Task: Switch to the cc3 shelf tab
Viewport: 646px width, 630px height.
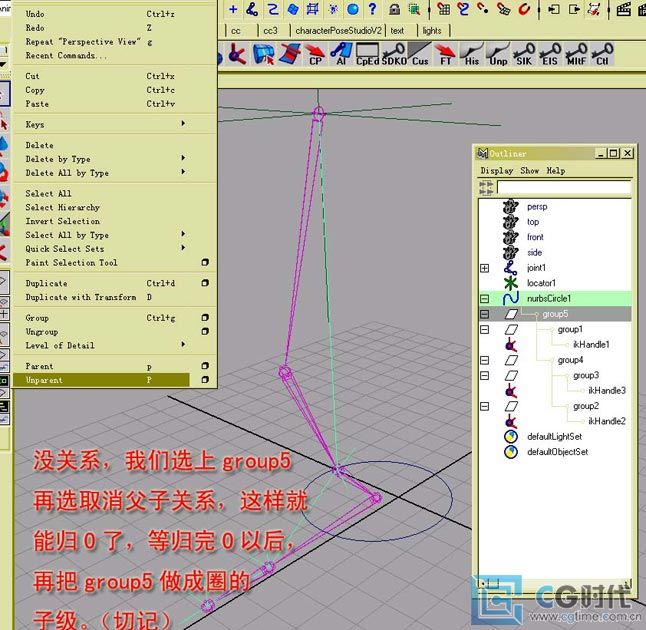Action: 271,31
